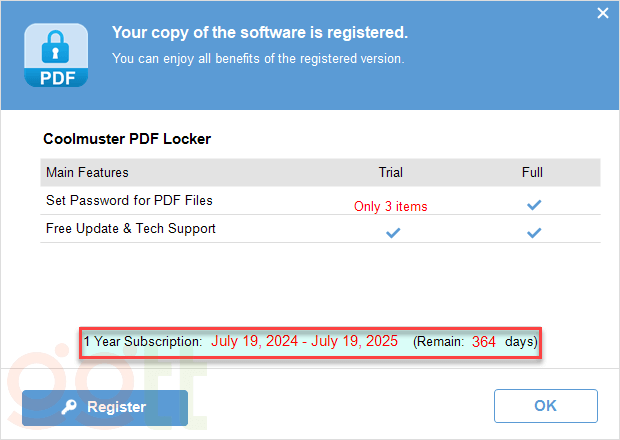
Task: Click the Full checkmark for Set Password row
Action: (x=534, y=205)
